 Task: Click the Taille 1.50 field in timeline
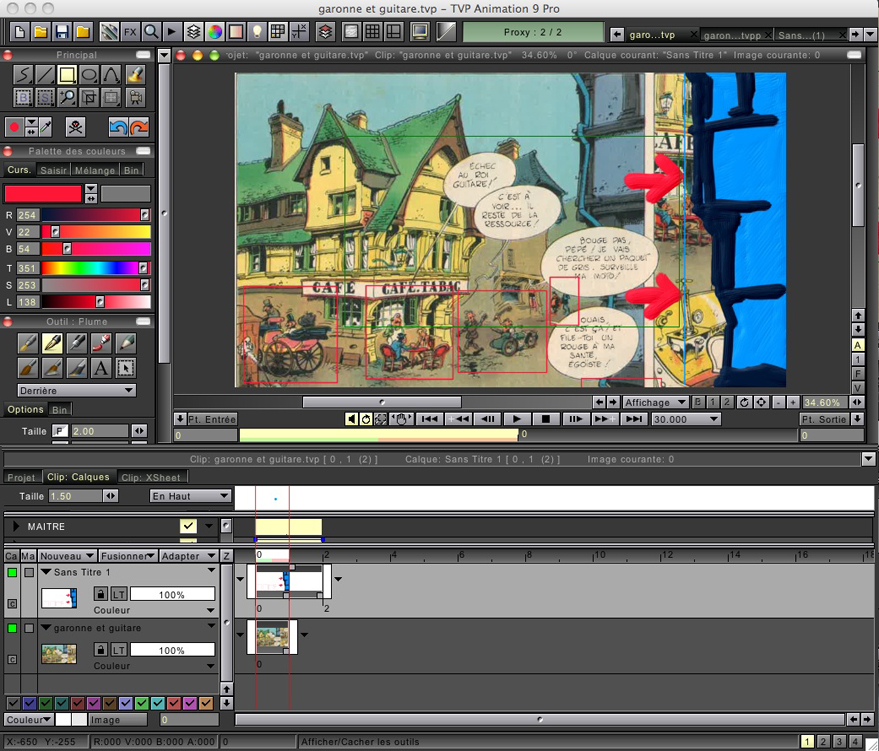pyautogui.click(x=75, y=496)
